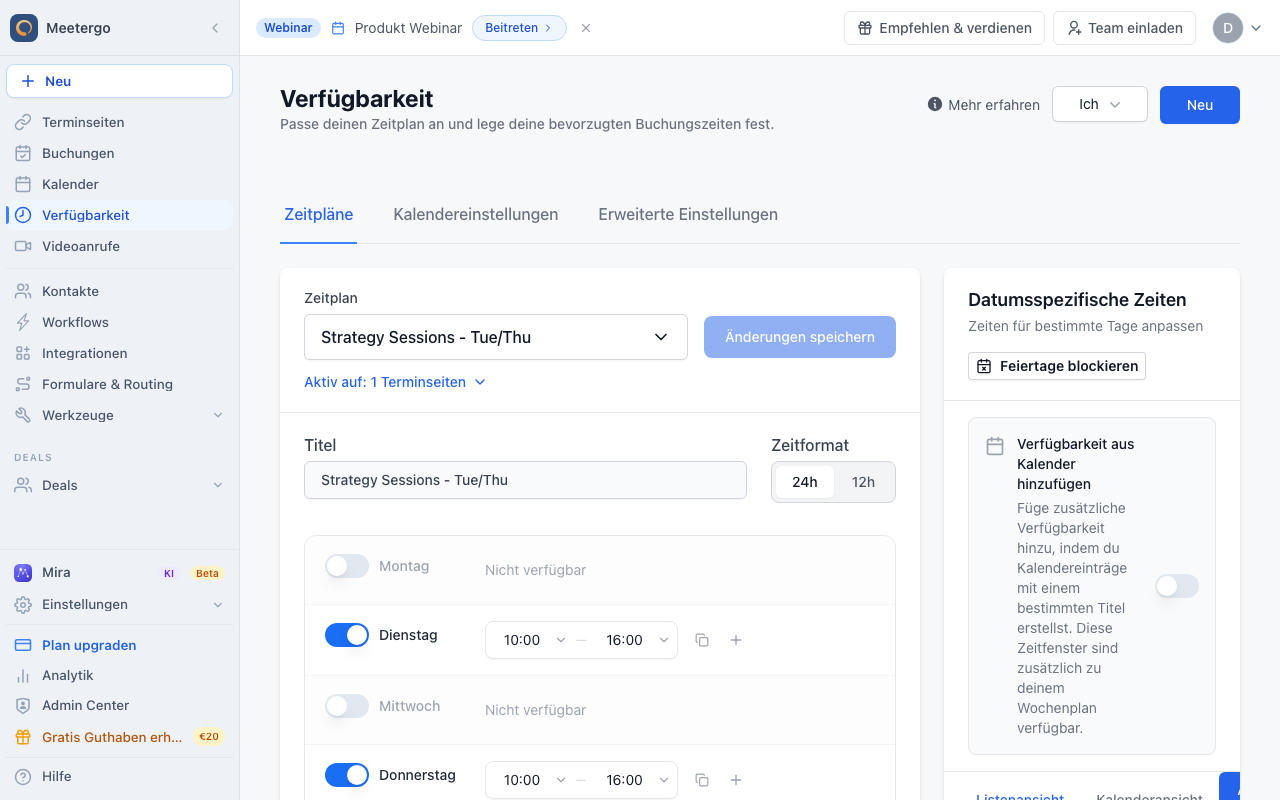Image resolution: width=1280 pixels, height=800 pixels.
Task: Open the Ich dropdown
Action: (1100, 104)
